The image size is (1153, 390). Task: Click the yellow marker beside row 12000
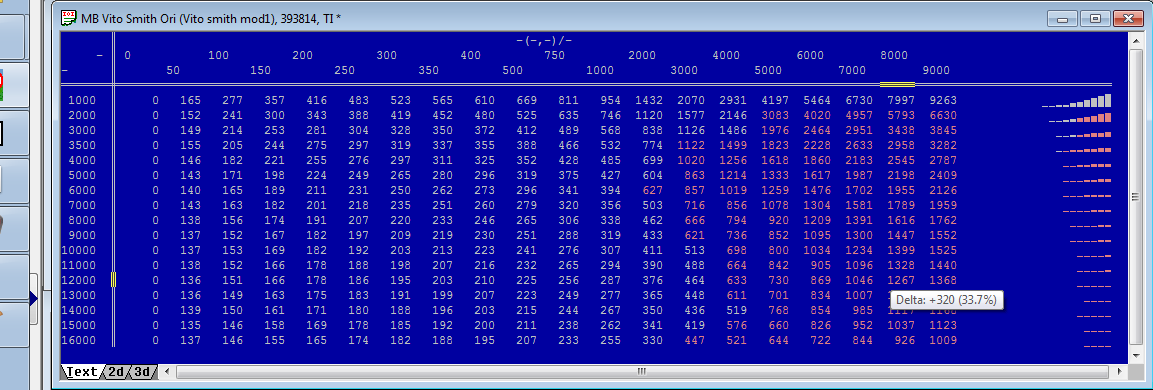[x=113, y=280]
